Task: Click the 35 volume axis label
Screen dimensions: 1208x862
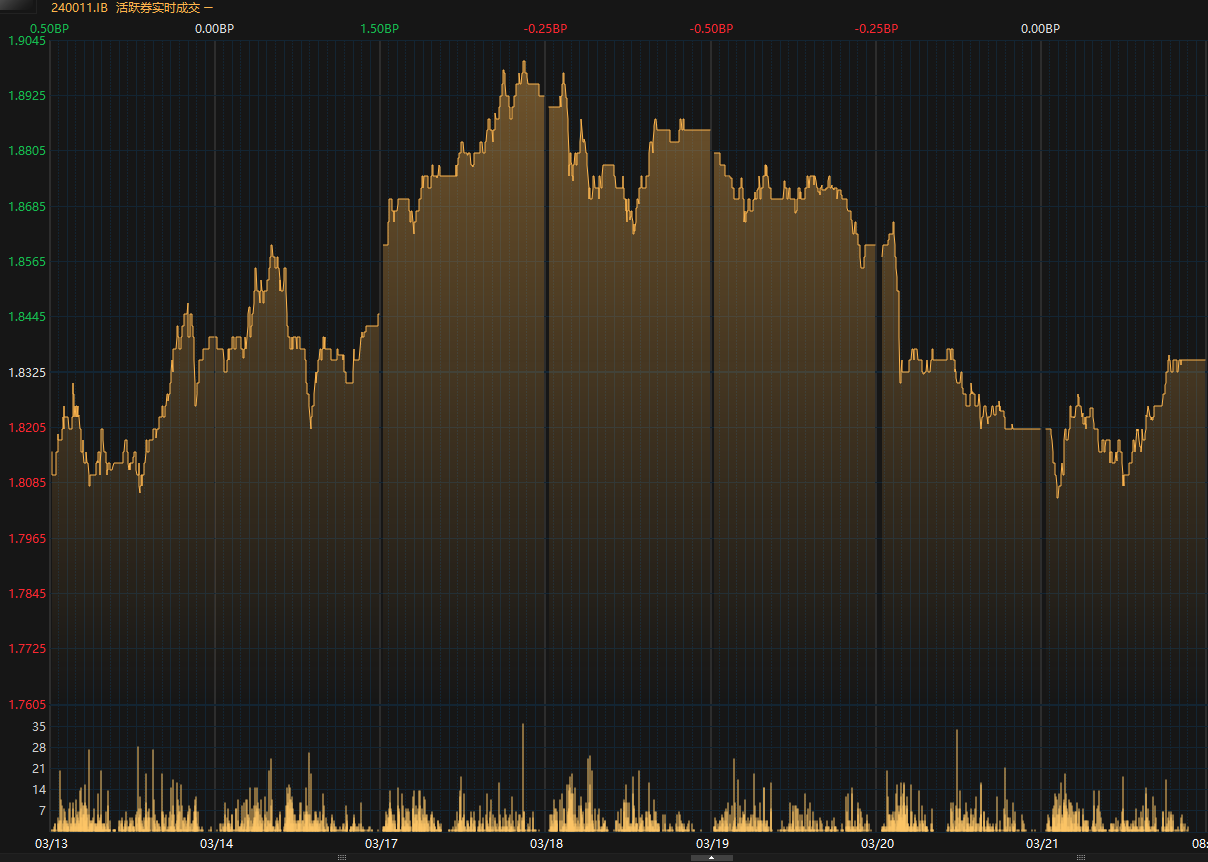Action: [x=39, y=726]
